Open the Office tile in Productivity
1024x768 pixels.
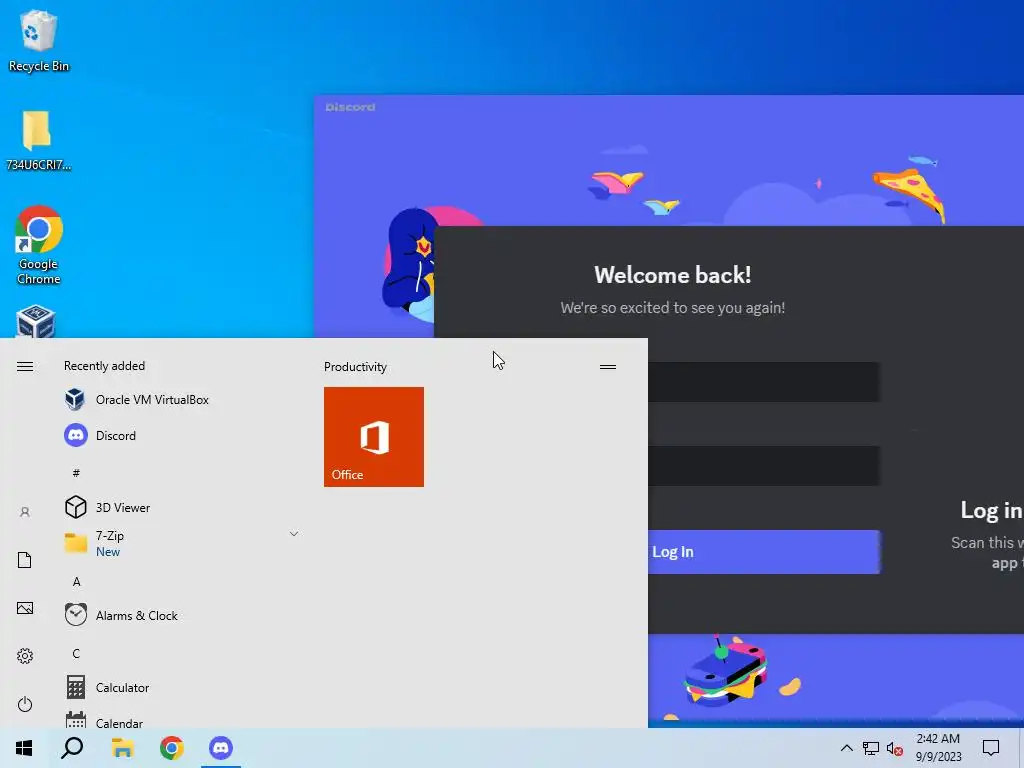coord(374,437)
